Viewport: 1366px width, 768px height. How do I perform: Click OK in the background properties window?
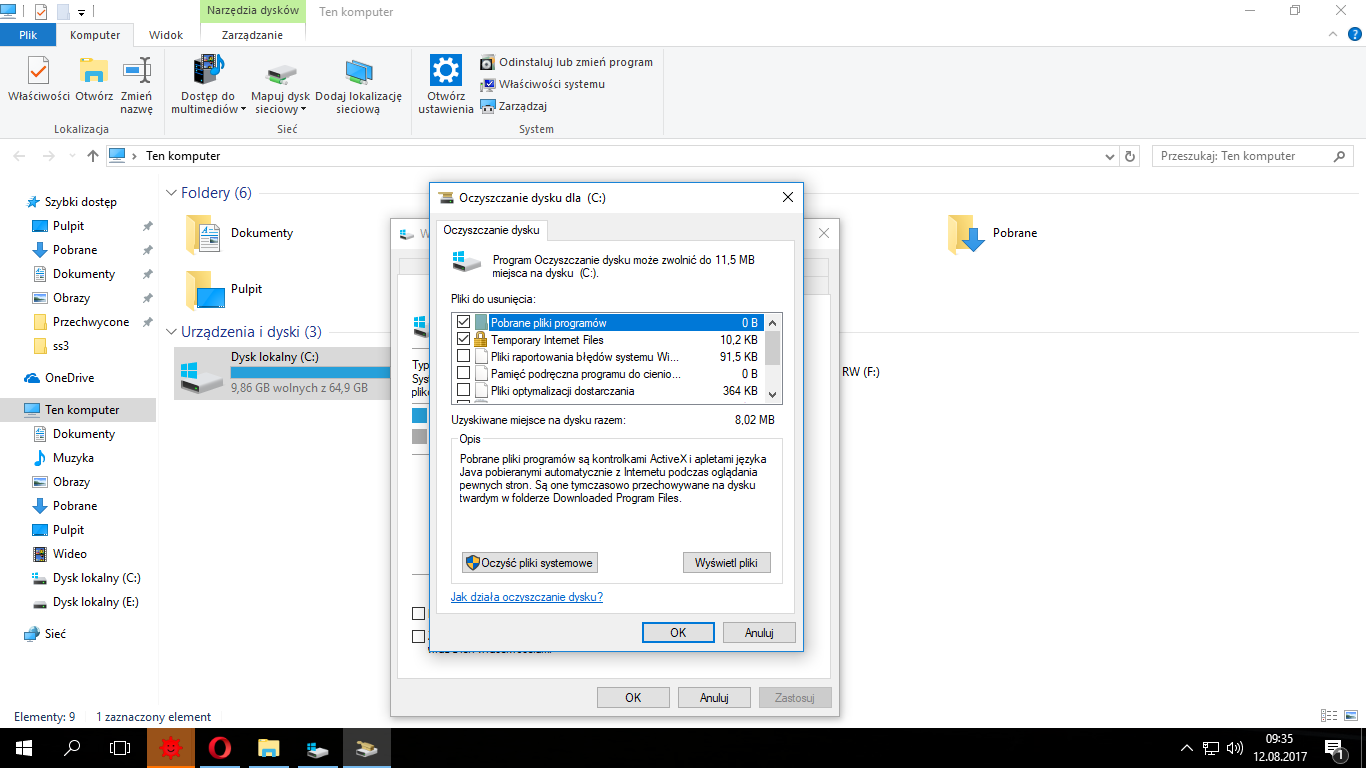click(633, 698)
